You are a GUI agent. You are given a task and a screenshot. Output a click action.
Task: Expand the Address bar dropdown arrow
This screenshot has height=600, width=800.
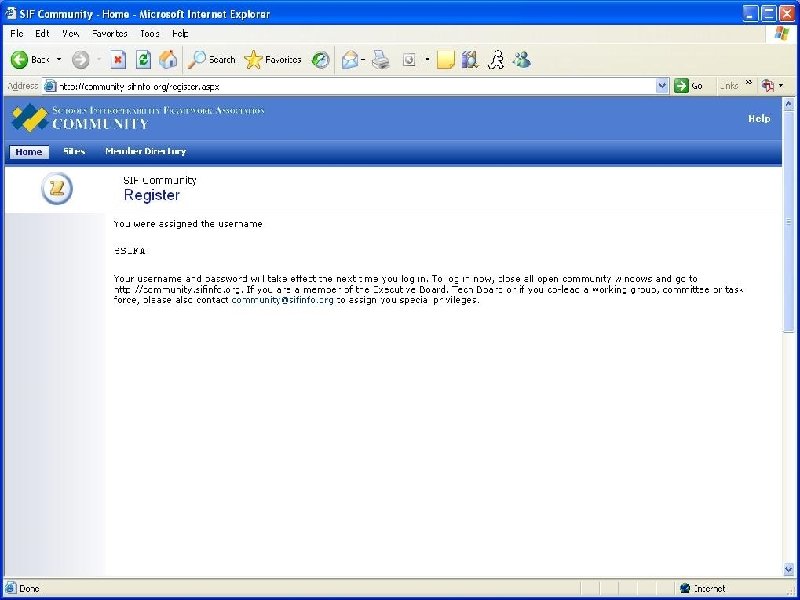pos(662,86)
